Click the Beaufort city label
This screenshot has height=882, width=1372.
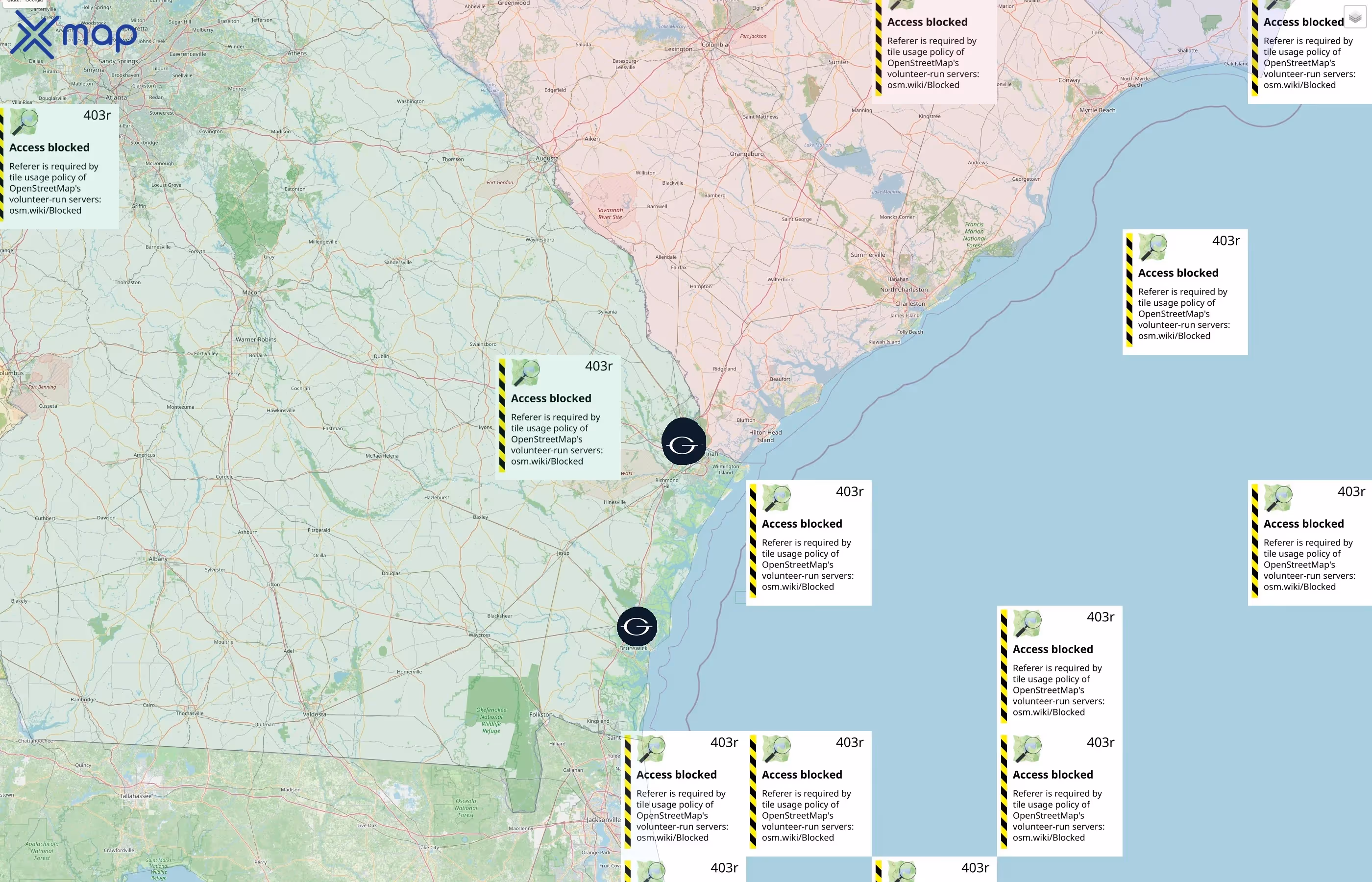(x=780, y=379)
